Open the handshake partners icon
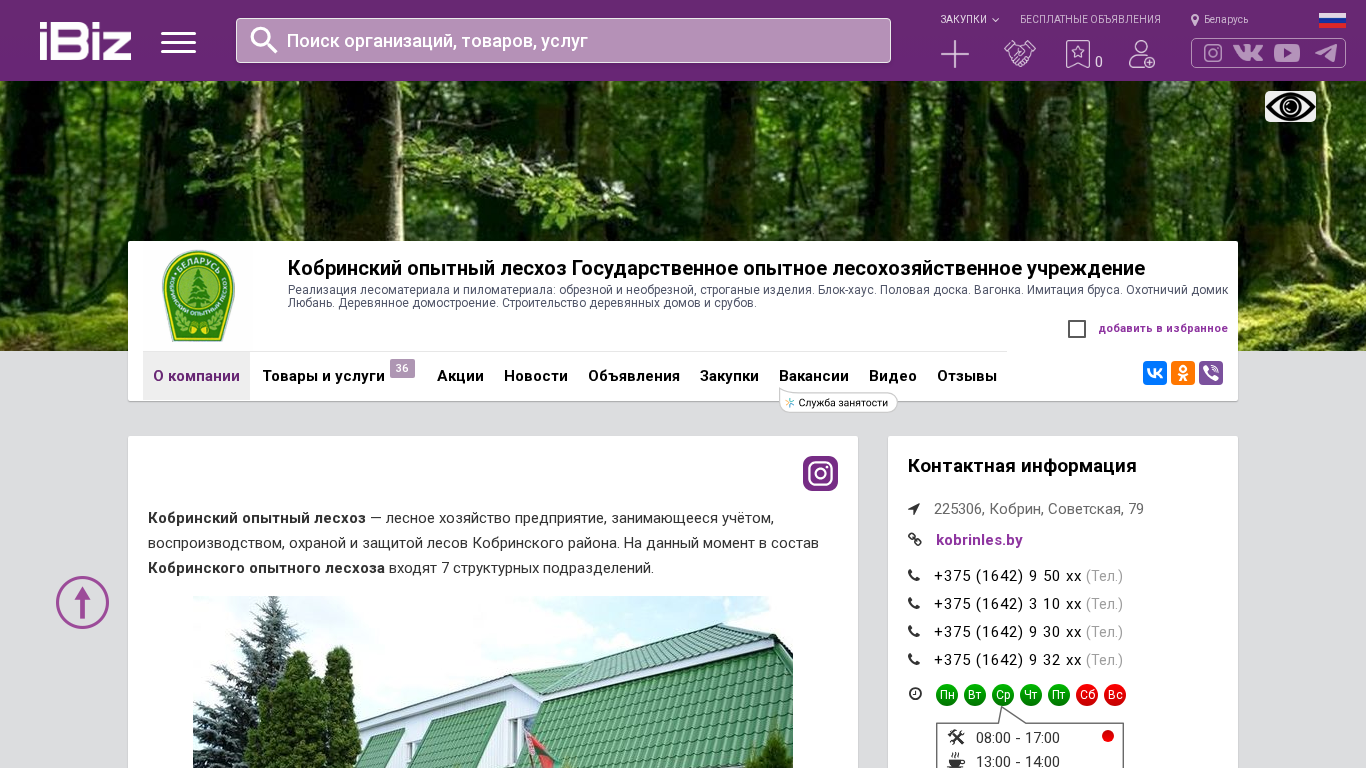 [x=1019, y=54]
